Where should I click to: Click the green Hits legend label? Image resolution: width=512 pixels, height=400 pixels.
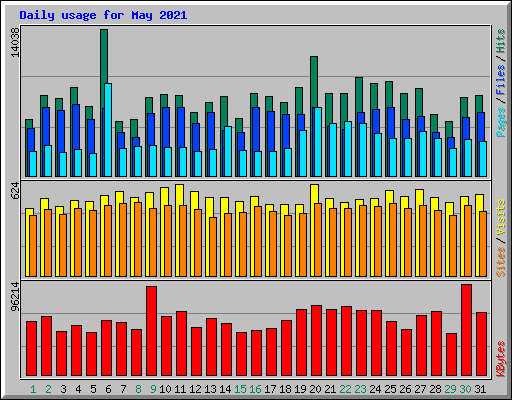pyautogui.click(x=500, y=41)
